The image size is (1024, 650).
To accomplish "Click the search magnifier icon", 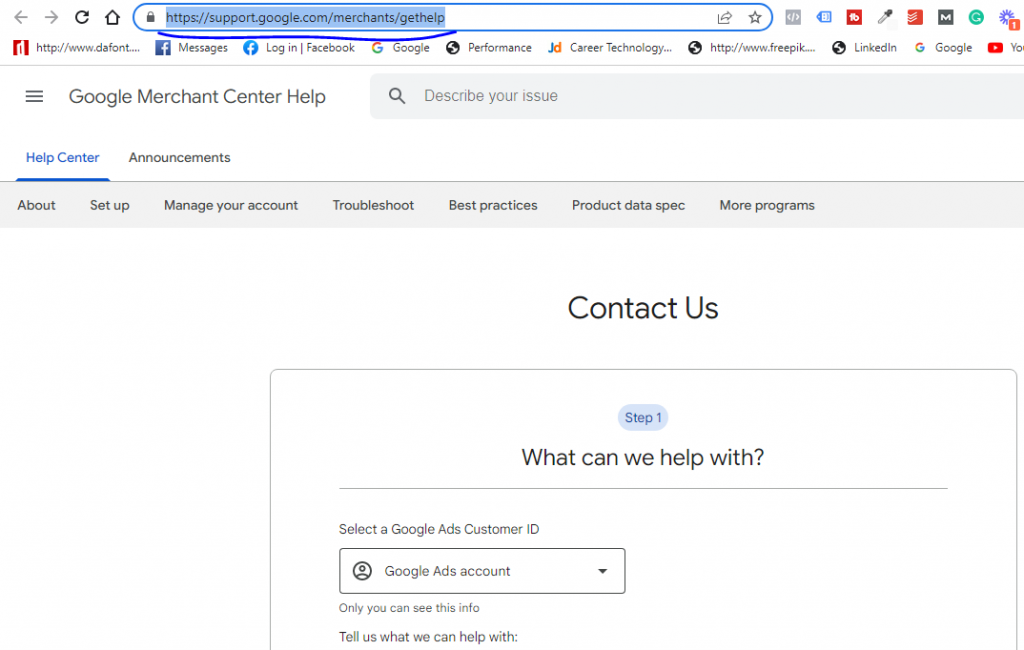I will point(397,96).
